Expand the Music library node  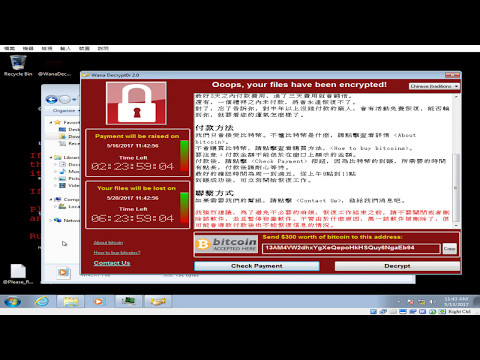click(56, 171)
